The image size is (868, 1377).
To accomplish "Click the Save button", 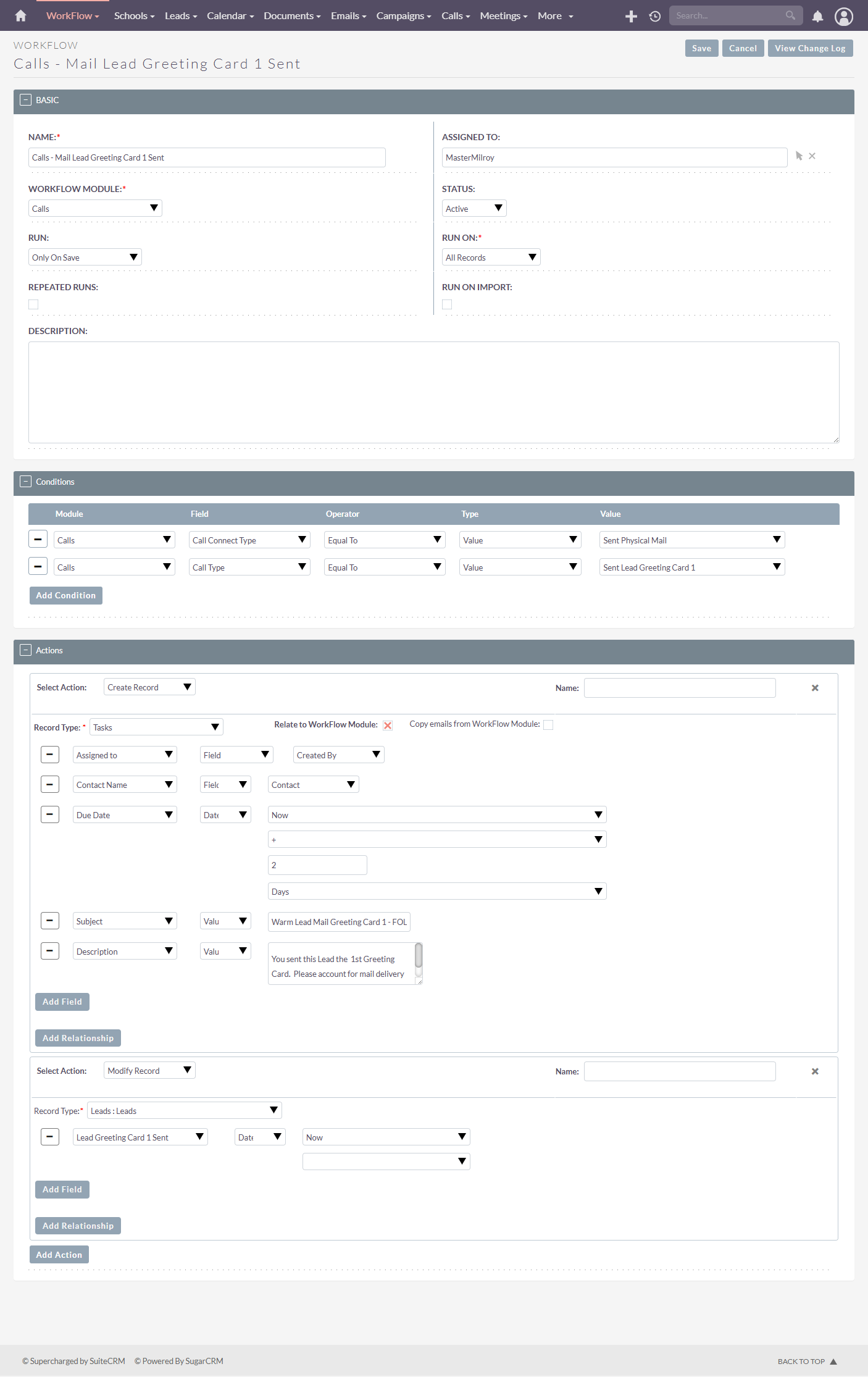I will pyautogui.click(x=701, y=48).
